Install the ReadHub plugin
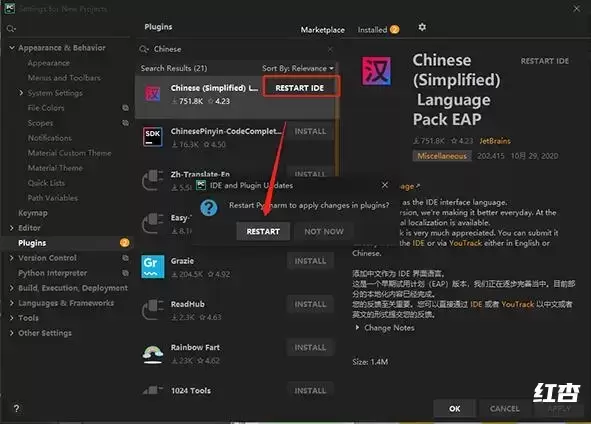The height and width of the screenshot is (424, 591). point(310,304)
